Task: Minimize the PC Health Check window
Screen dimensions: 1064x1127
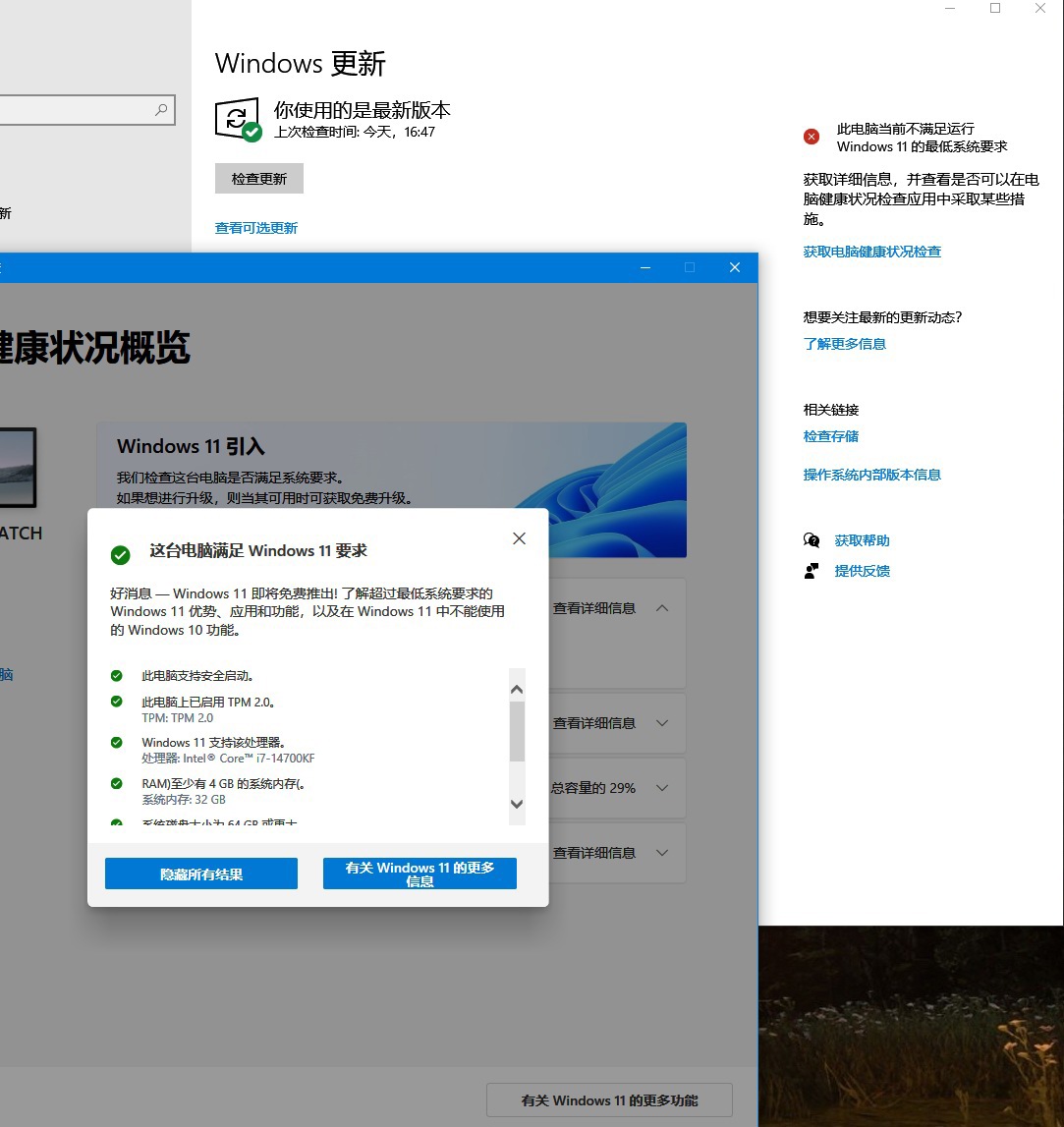Action: click(645, 267)
